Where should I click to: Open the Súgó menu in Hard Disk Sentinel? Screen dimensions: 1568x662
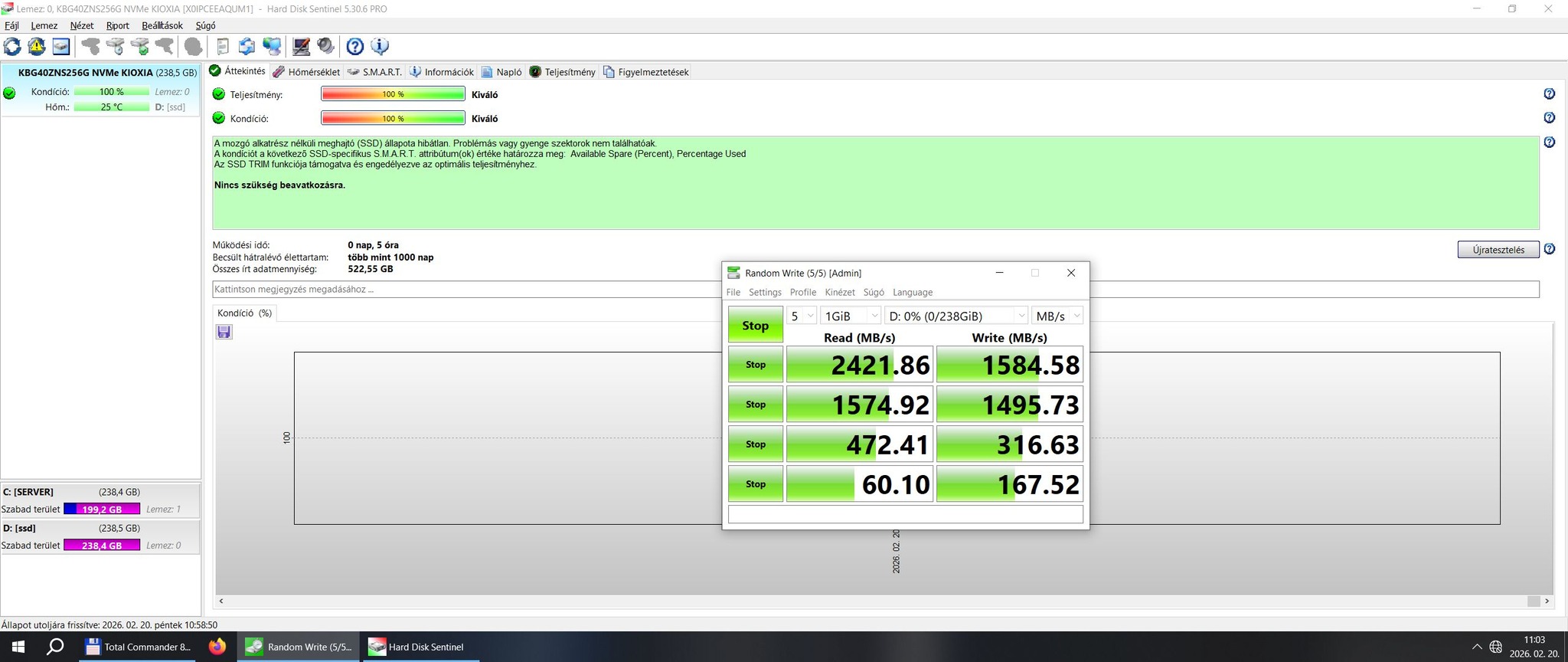click(205, 25)
